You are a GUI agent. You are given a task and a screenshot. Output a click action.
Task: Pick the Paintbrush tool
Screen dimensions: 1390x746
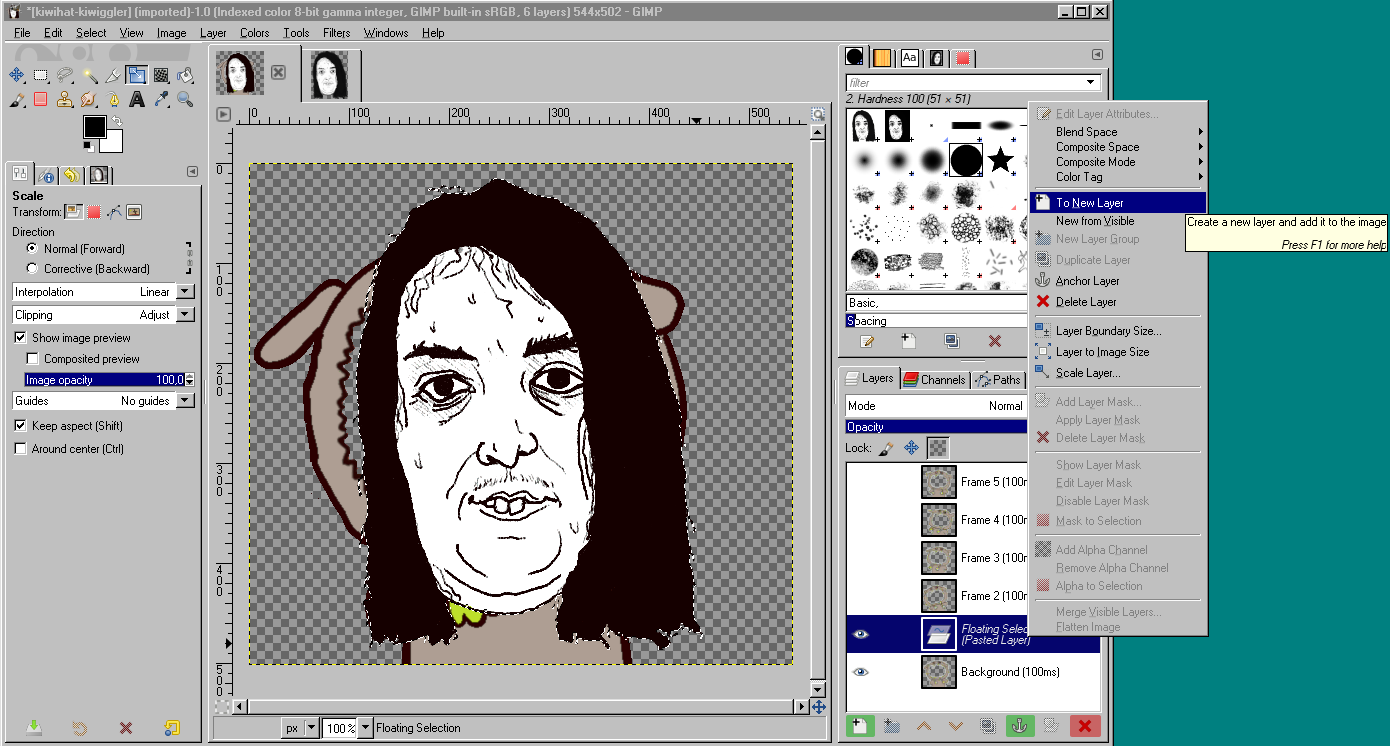pos(16,99)
